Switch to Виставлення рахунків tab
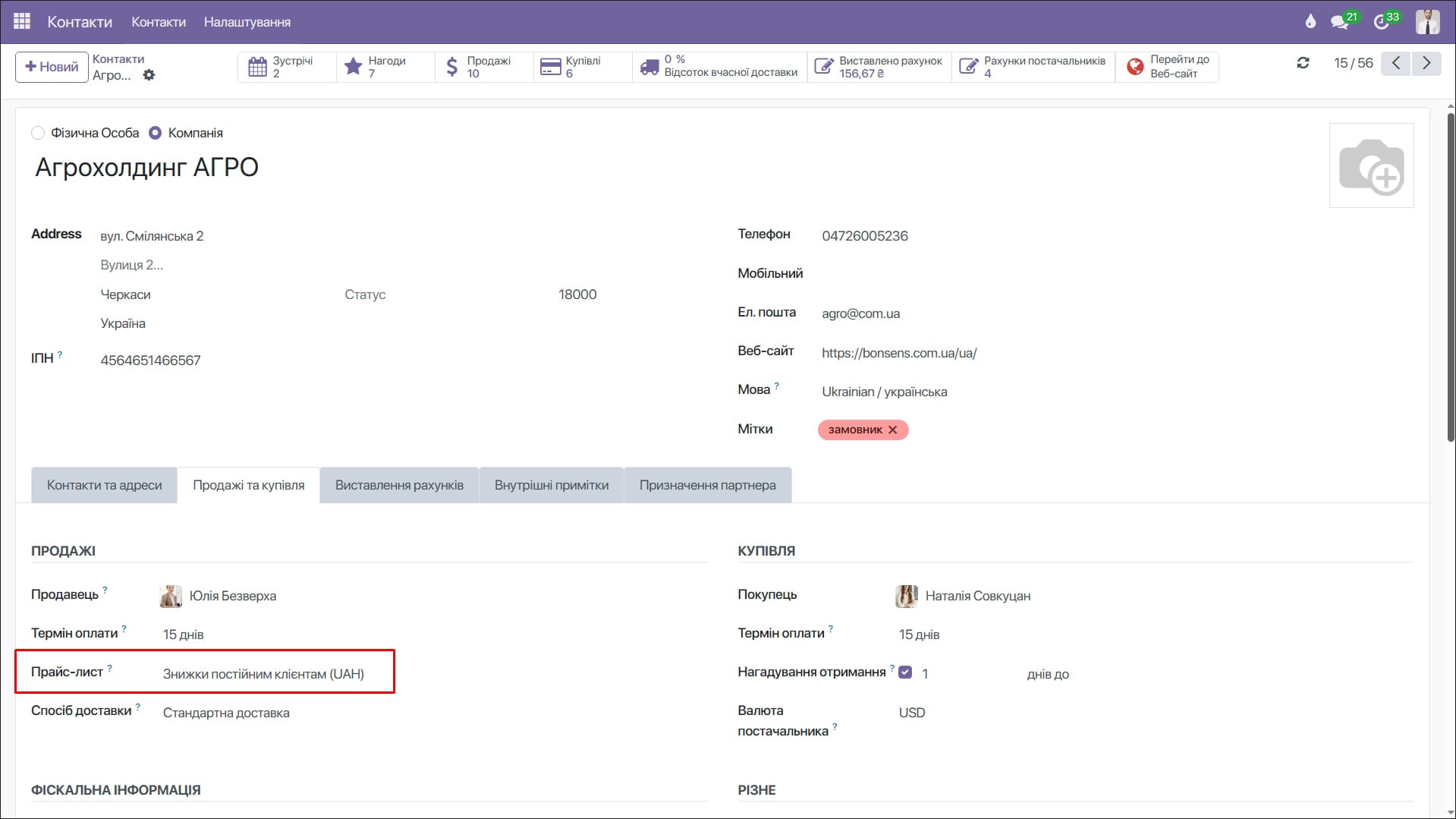 399,485
